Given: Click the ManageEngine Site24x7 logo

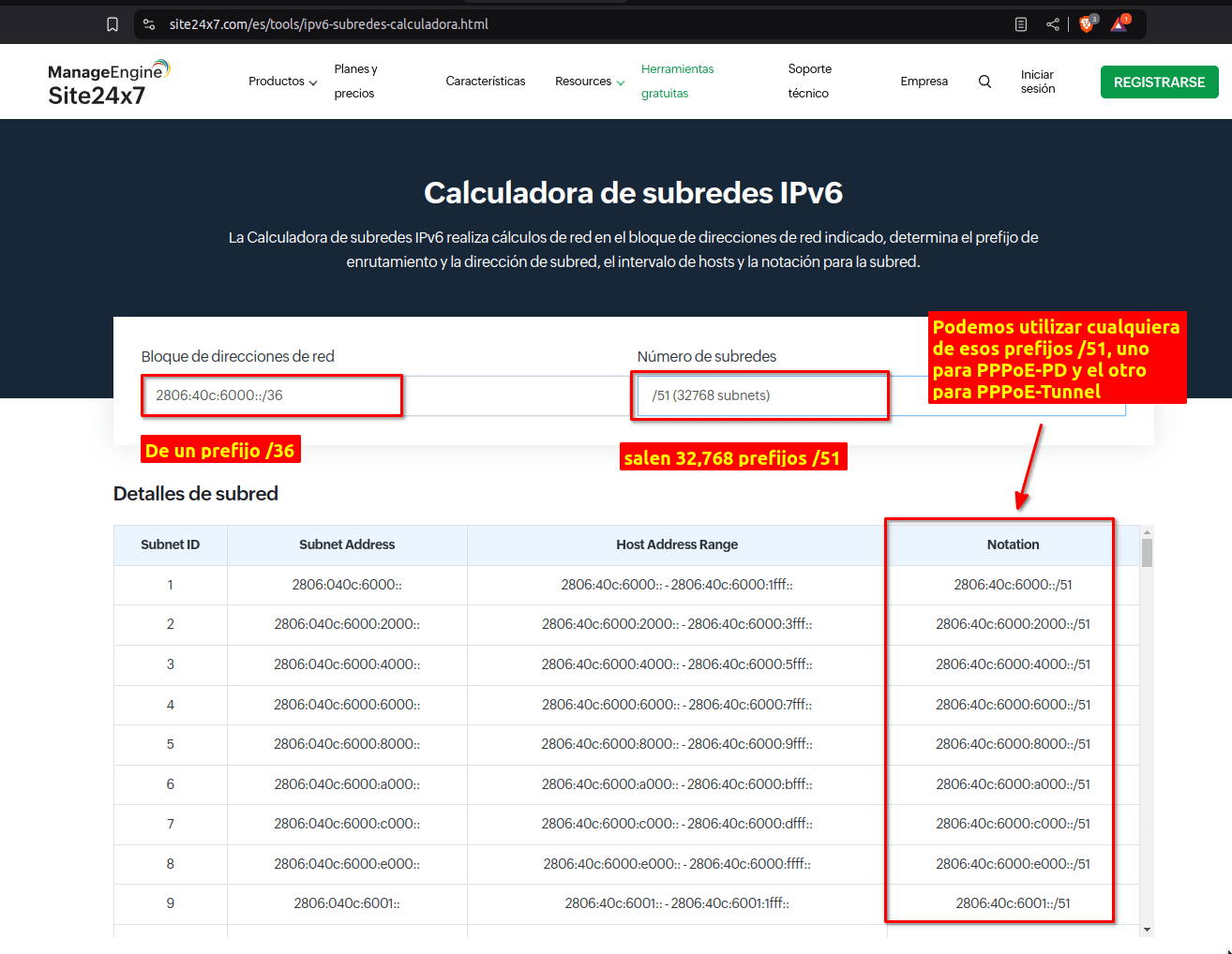Looking at the screenshot, I should (x=108, y=82).
